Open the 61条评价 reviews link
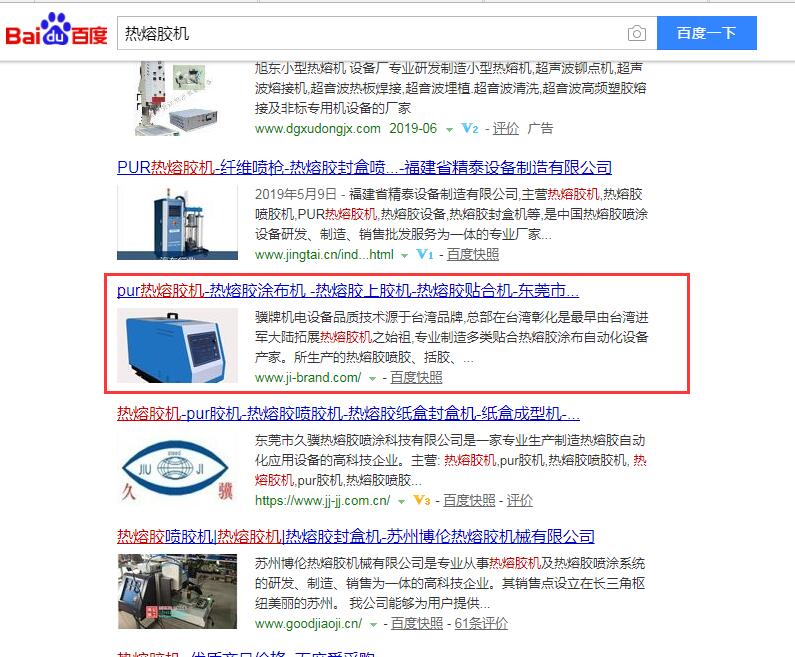This screenshot has width=795, height=657. coord(481,624)
